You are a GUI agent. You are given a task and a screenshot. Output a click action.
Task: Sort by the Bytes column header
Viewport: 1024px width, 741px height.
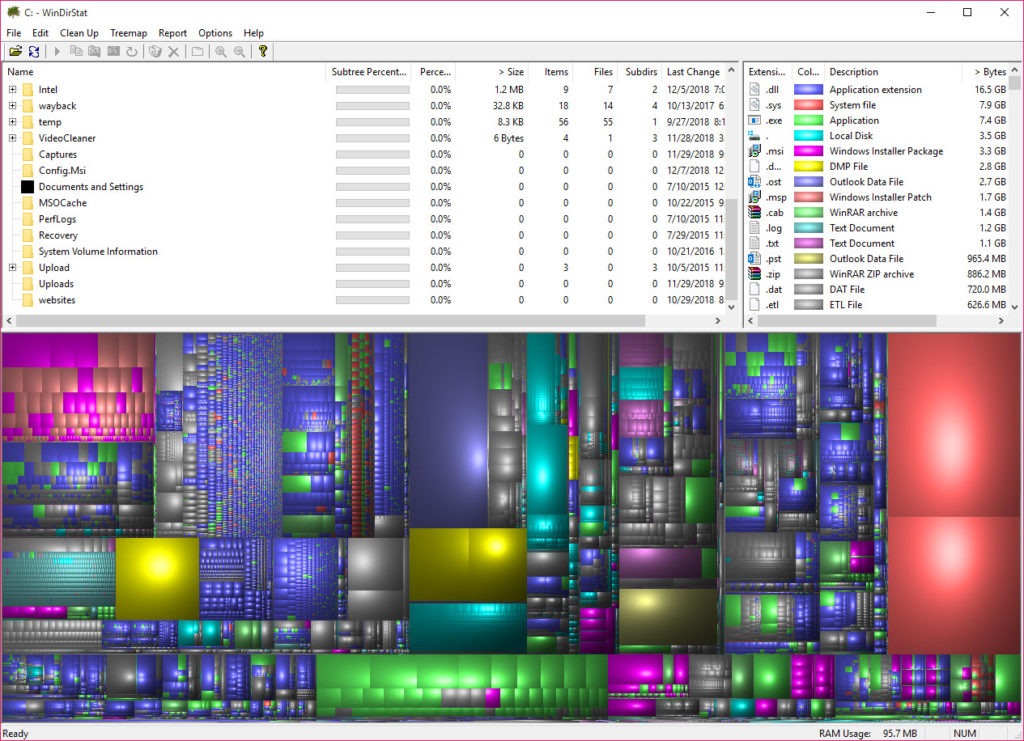985,72
